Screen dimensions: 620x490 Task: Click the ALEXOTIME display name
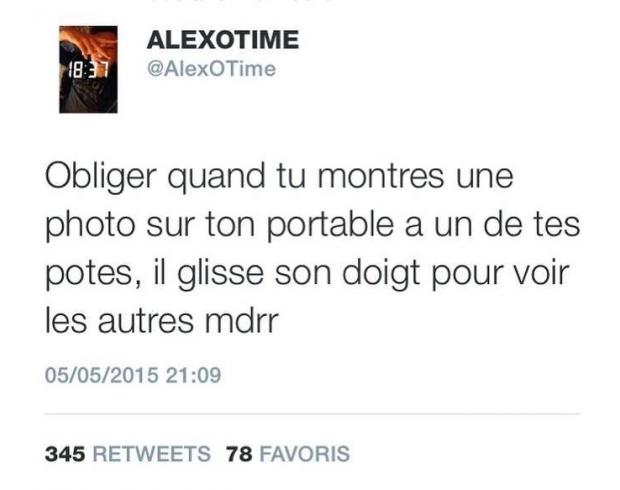point(223,40)
